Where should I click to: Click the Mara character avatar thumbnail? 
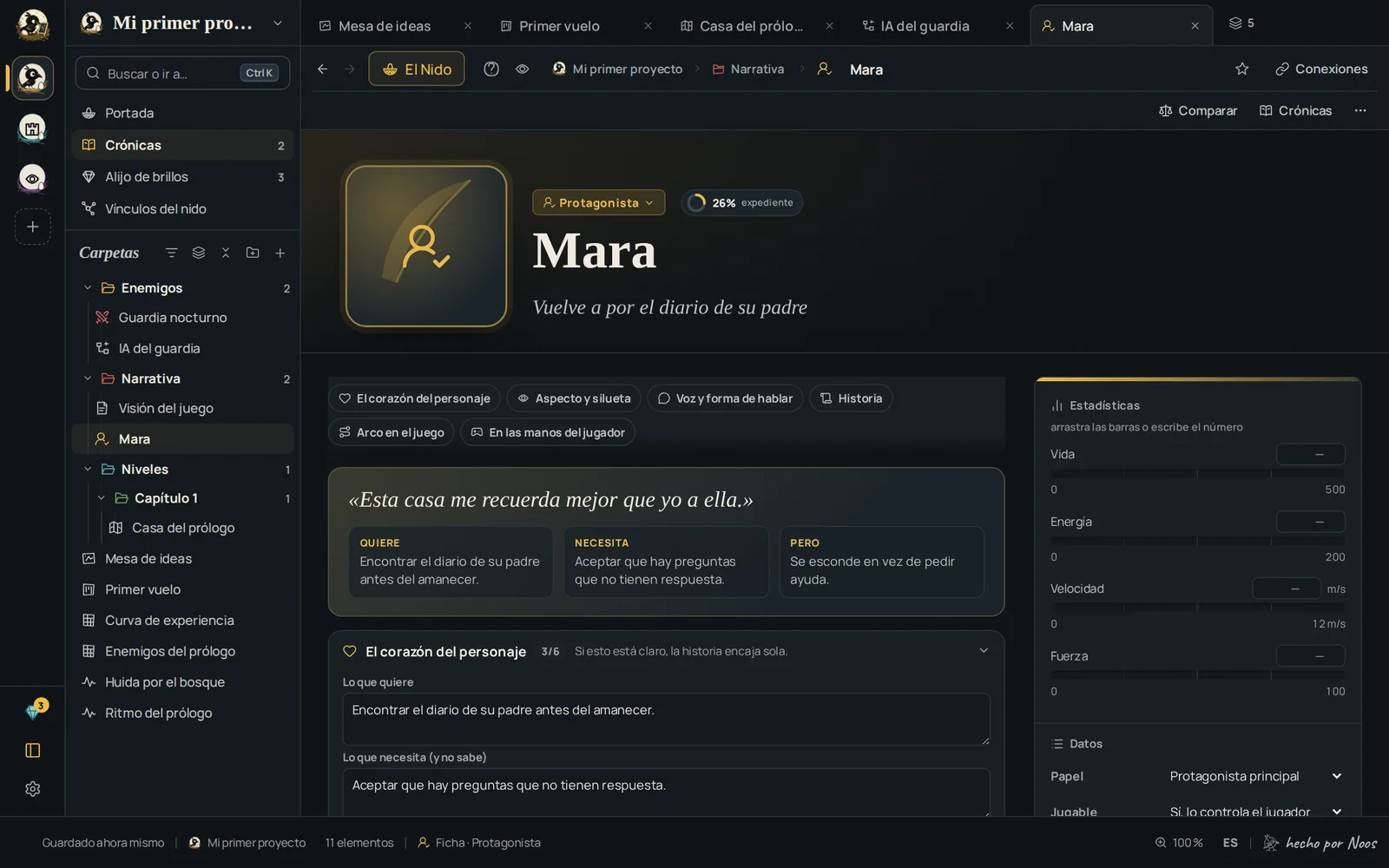pyautogui.click(x=426, y=246)
